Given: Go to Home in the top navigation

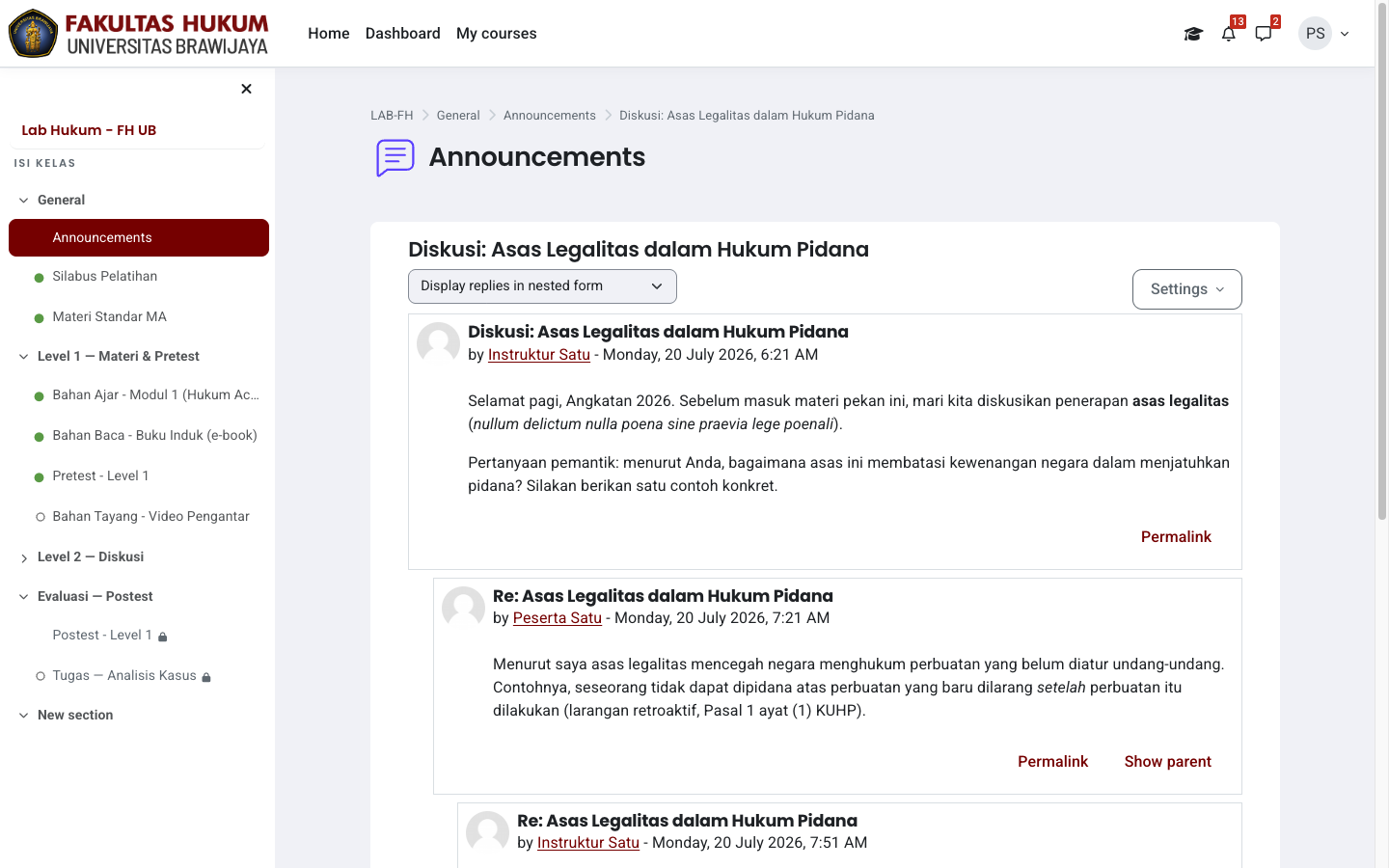Looking at the screenshot, I should click(x=329, y=33).
